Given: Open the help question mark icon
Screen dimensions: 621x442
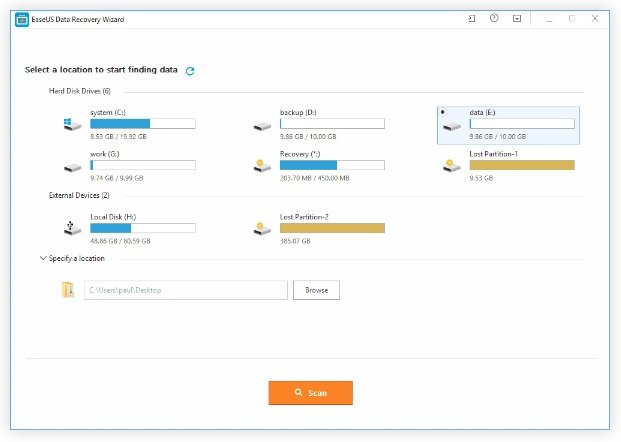Looking at the screenshot, I should tap(494, 18).
